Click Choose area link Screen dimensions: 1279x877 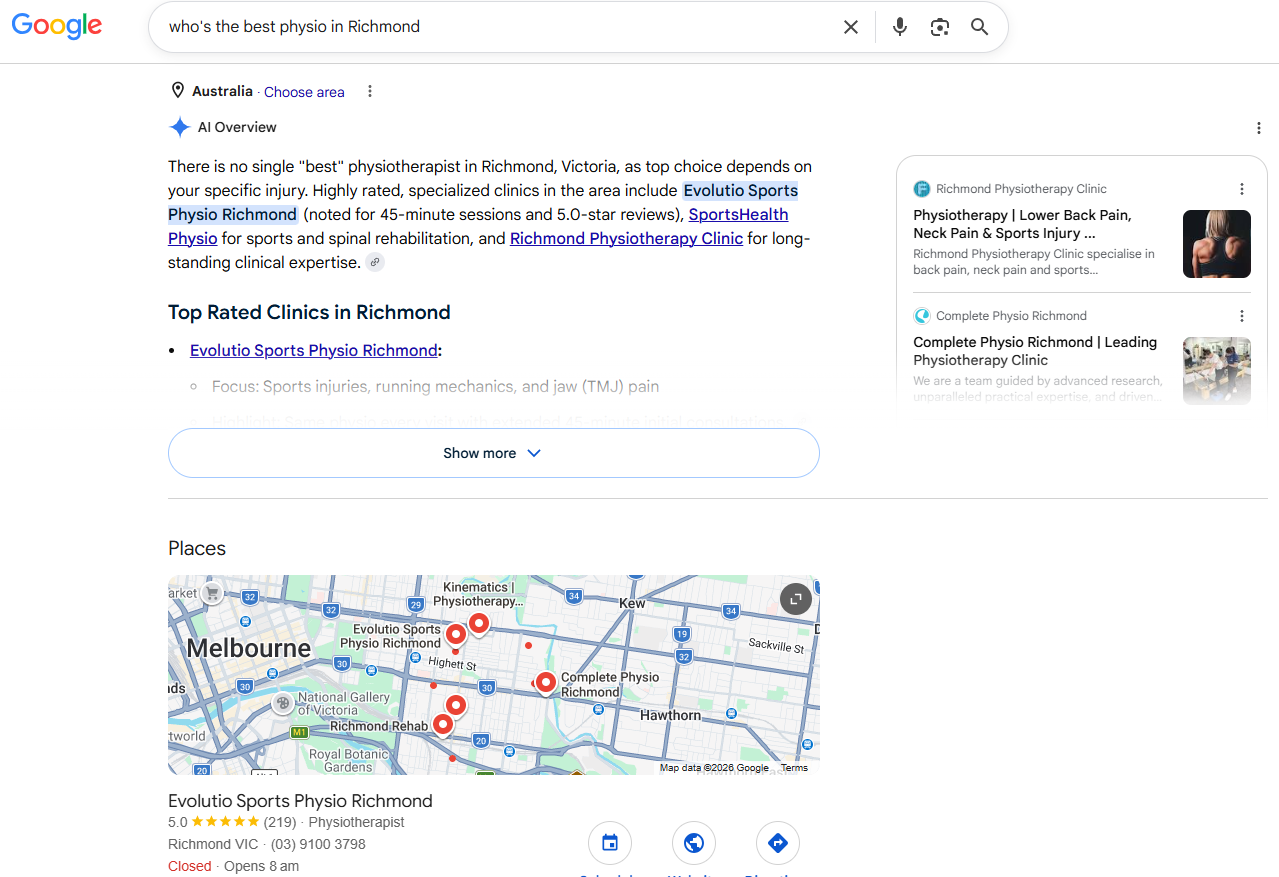pos(304,92)
